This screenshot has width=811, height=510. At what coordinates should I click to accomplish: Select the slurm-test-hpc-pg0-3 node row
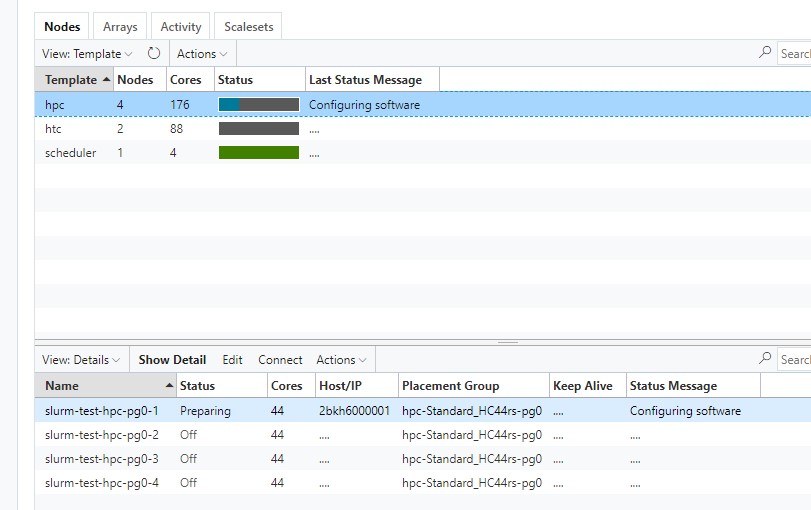point(102,459)
